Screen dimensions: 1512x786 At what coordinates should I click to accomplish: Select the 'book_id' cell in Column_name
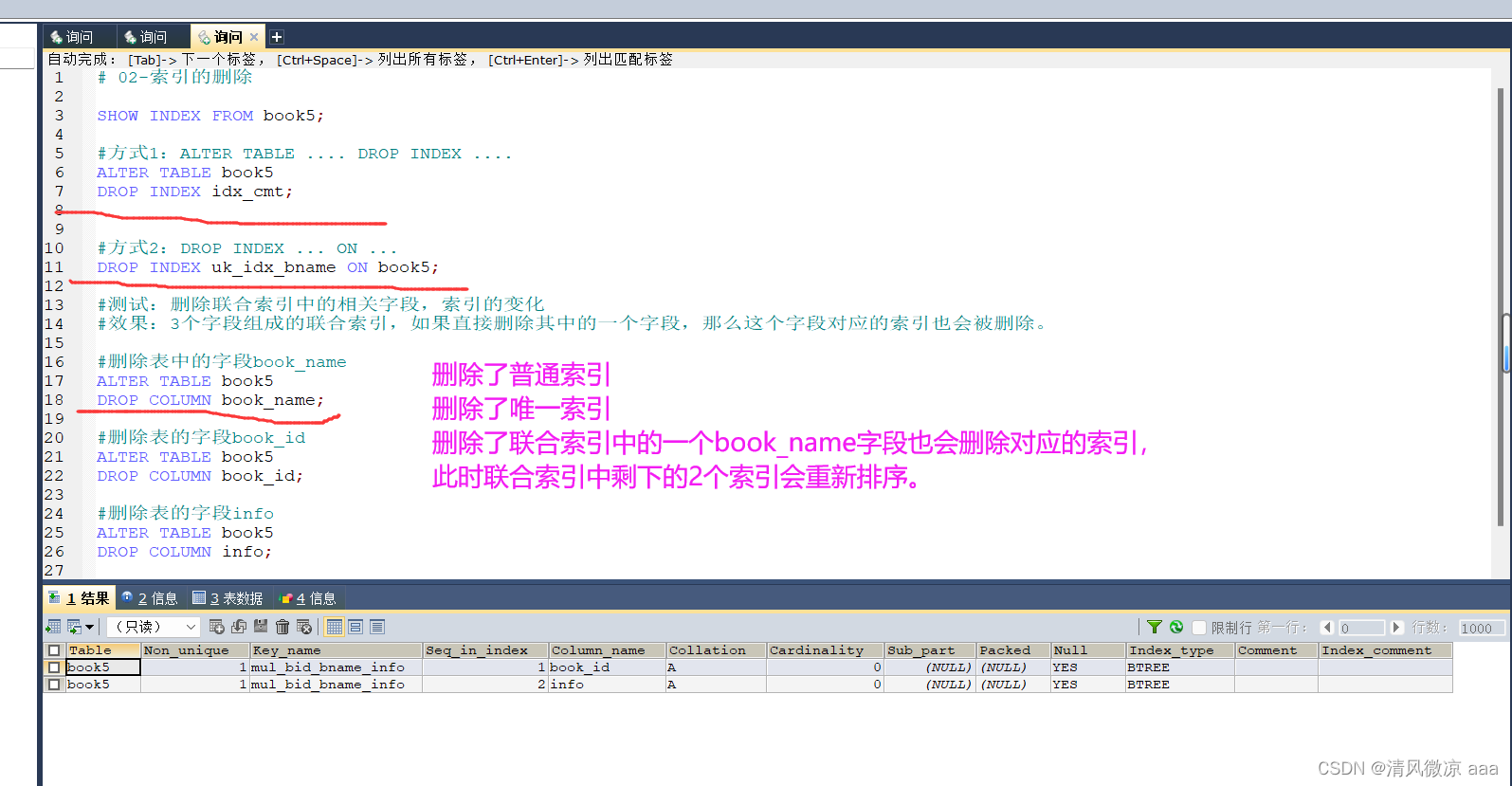[607, 667]
